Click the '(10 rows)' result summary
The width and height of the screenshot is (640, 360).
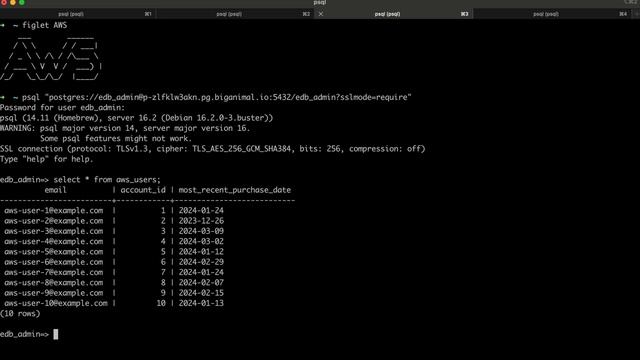coord(20,313)
